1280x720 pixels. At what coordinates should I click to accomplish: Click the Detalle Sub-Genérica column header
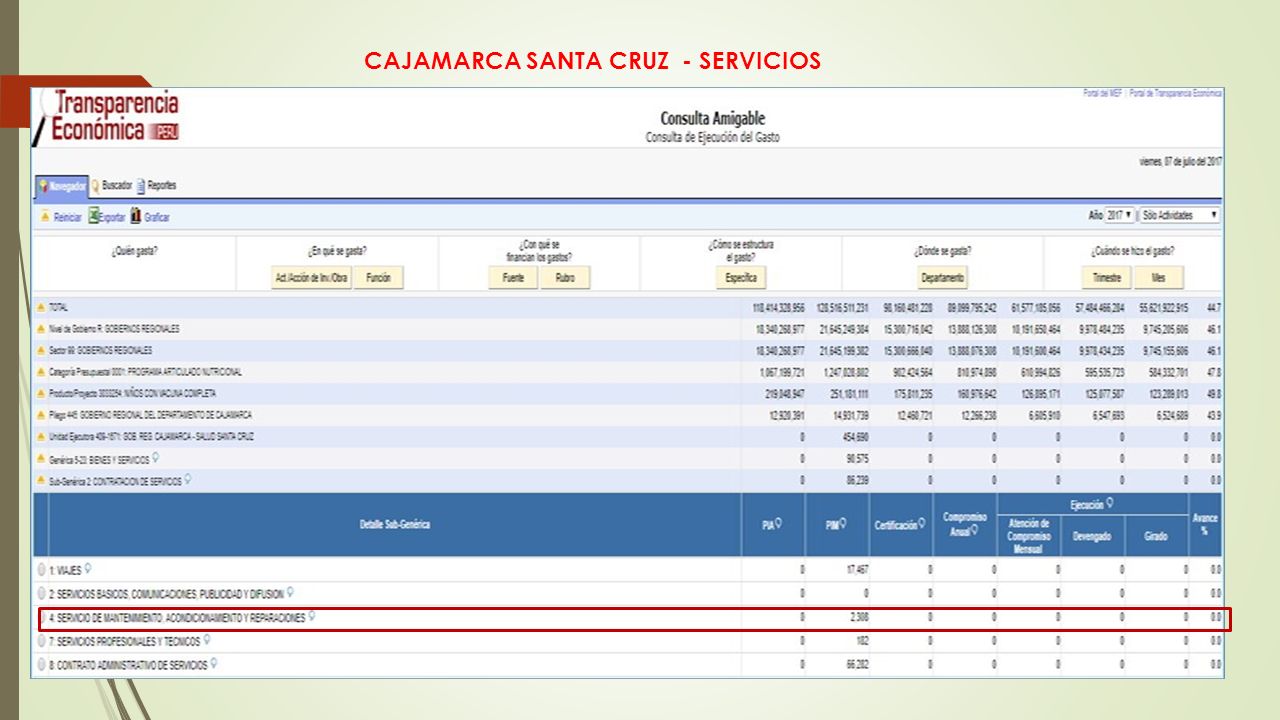click(x=395, y=524)
